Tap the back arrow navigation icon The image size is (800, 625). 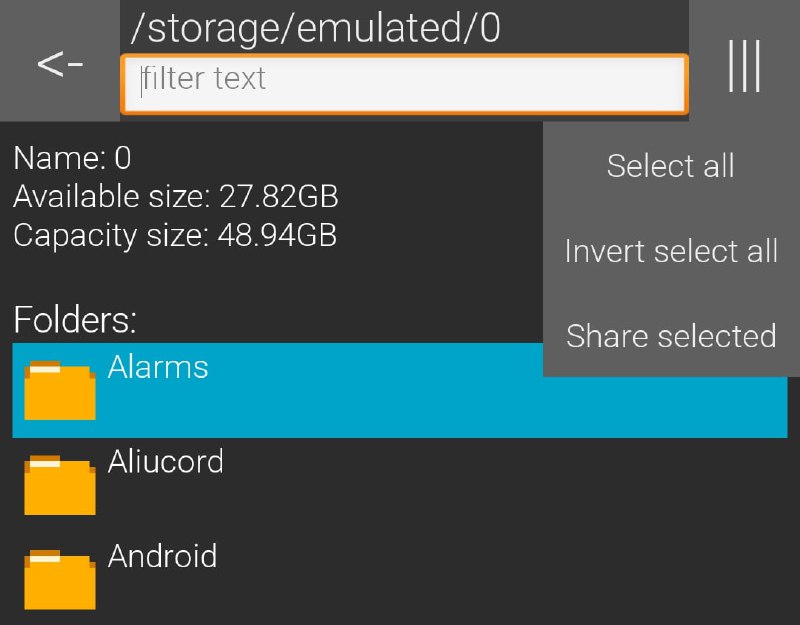pyautogui.click(x=57, y=63)
